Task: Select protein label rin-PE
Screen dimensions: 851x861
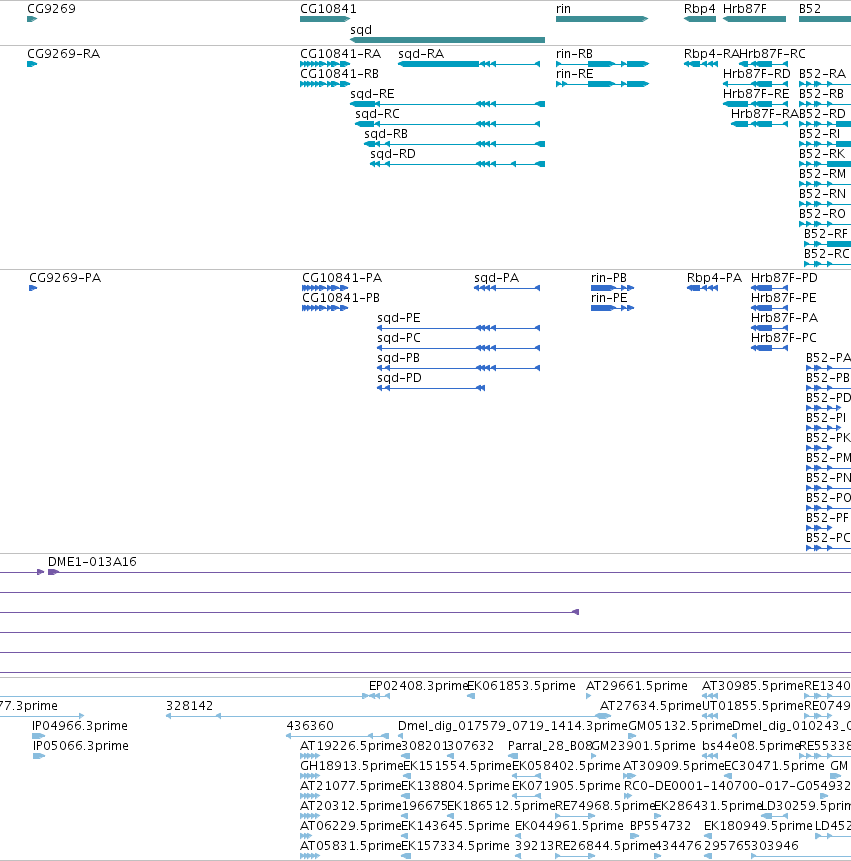Action: pos(609,298)
